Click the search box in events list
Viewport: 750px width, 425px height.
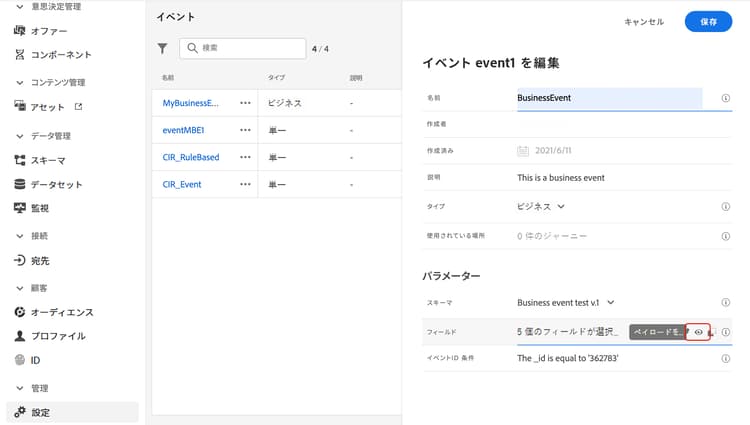tap(243, 48)
